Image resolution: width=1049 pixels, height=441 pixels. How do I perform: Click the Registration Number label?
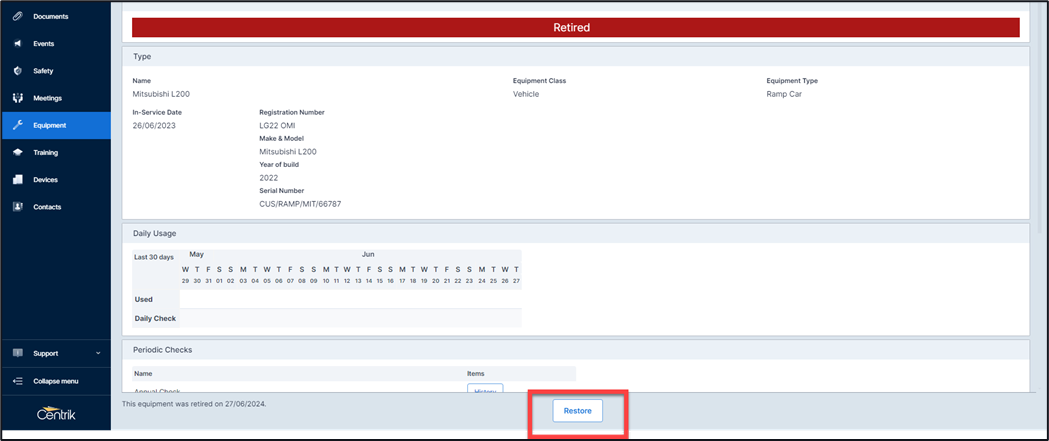(292, 112)
